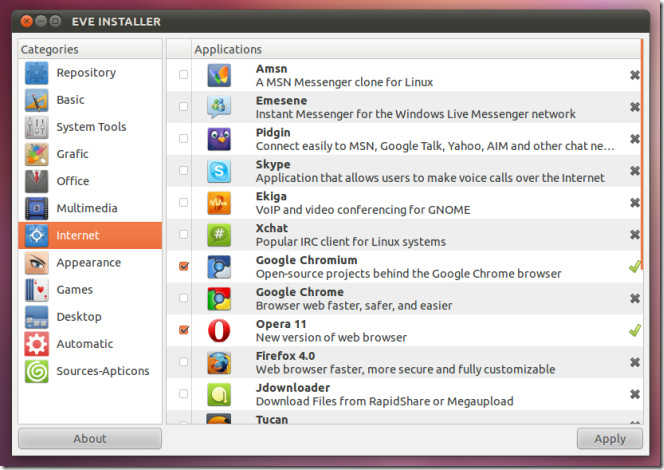Image resolution: width=664 pixels, height=470 pixels.
Task: Uncheck the Opera 11 checkbox
Action: point(183,330)
